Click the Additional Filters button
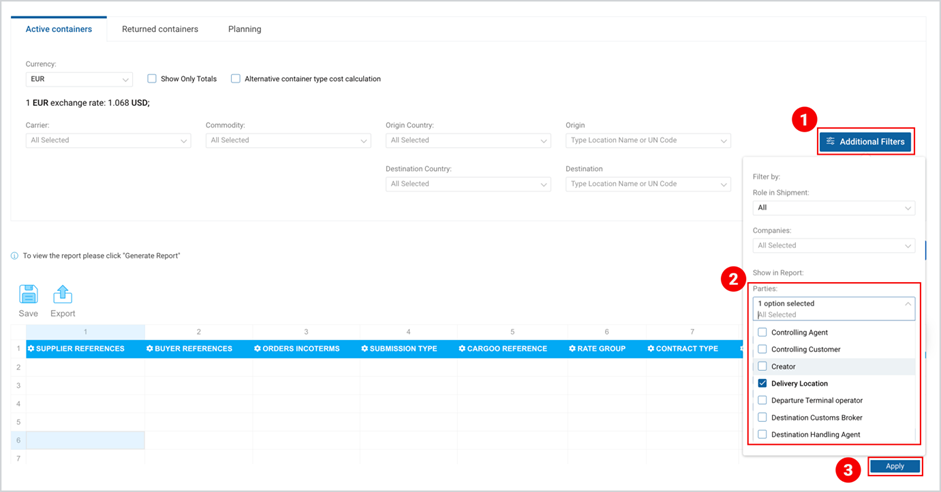This screenshot has height=492, width=941. tap(865, 142)
